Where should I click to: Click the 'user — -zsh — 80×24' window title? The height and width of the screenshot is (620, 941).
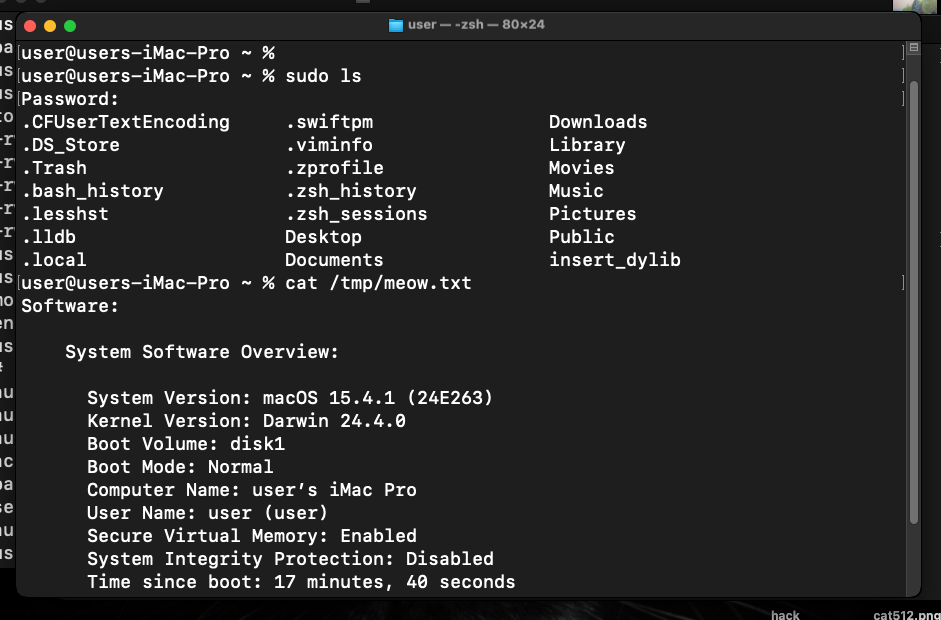point(475,25)
